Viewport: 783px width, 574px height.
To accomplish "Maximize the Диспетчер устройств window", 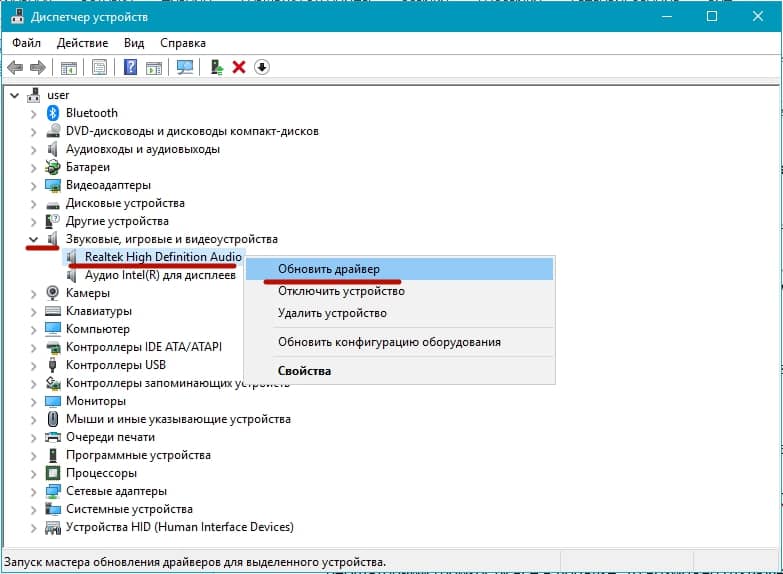I will [712, 16].
